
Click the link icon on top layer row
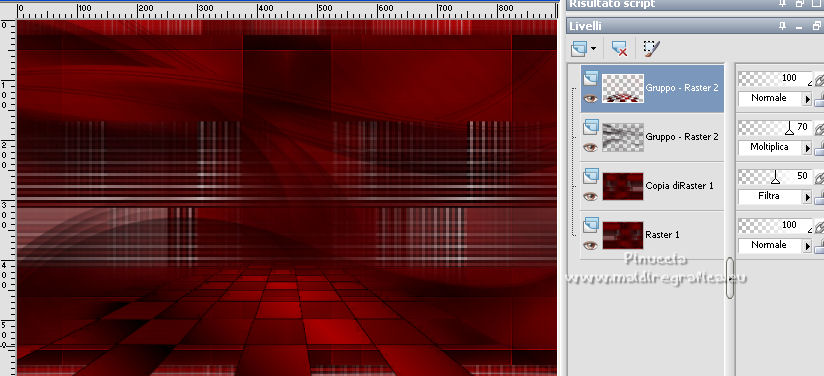pyautogui.click(x=819, y=79)
